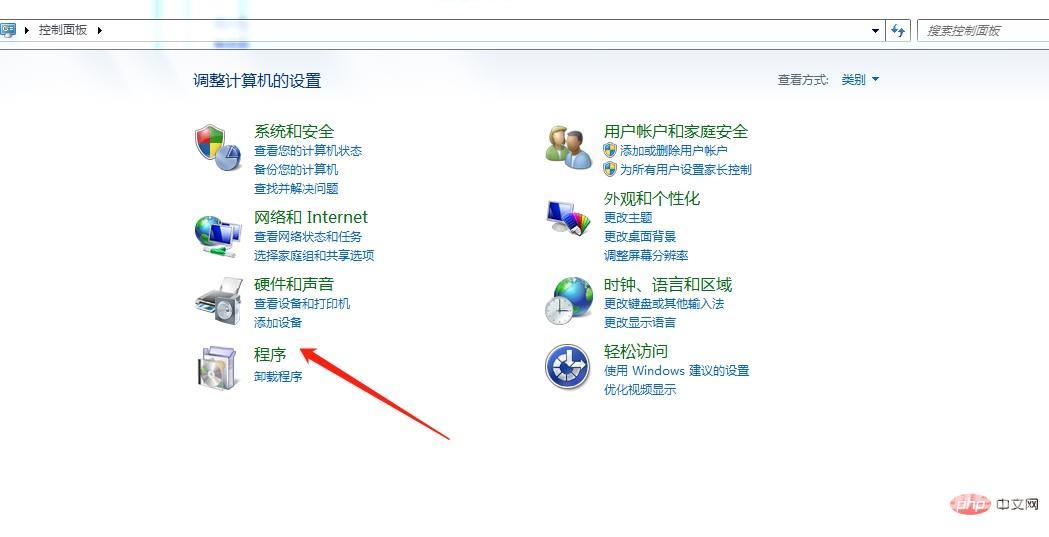This screenshot has width=1049, height=537.
Task: Click the 添加或删除用户帐户 link
Action: [674, 151]
